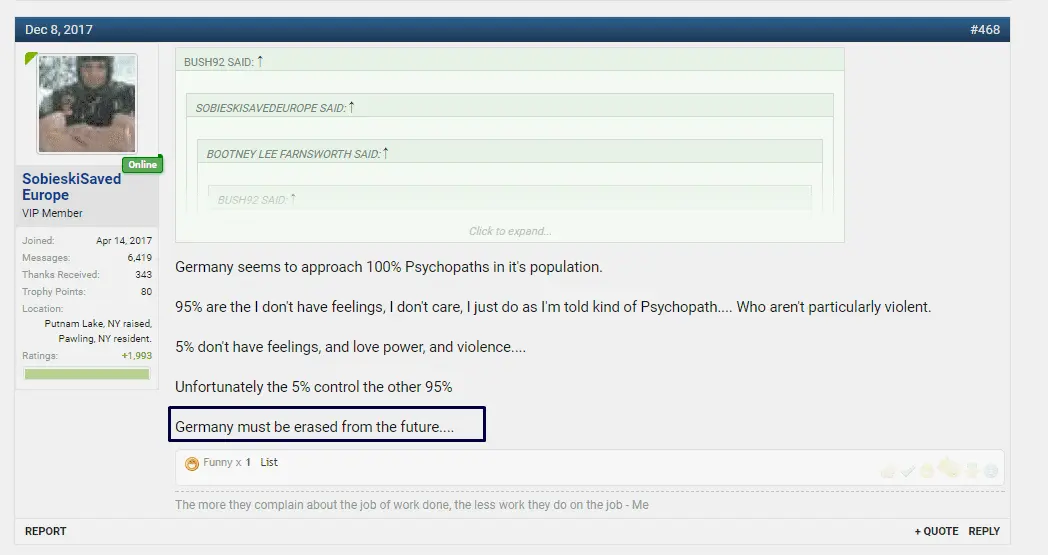Open the SobieskiSaved Europe profile link

[72, 187]
